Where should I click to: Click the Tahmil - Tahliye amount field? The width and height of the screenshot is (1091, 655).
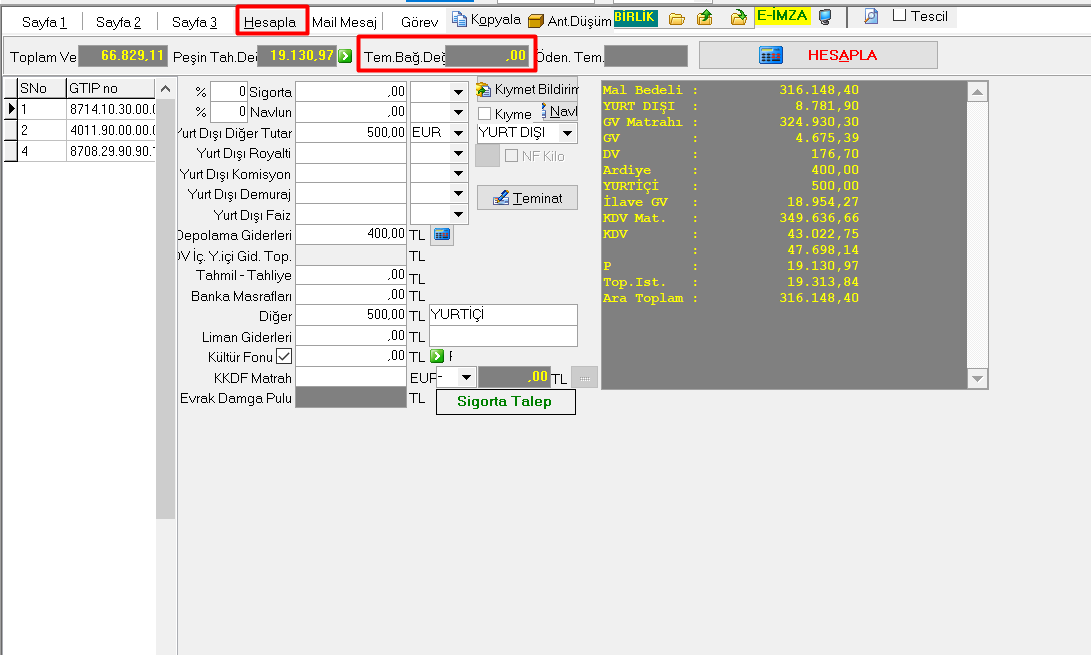tap(351, 275)
